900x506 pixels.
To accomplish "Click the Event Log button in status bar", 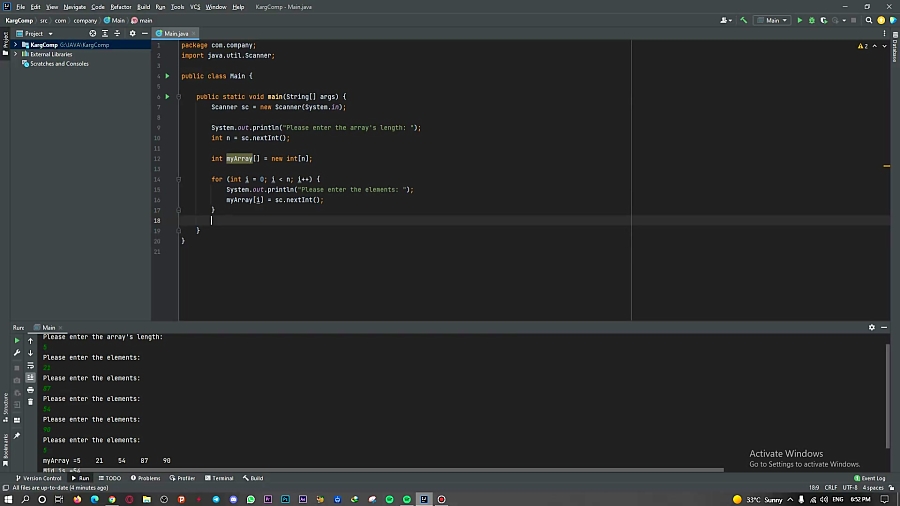I will pyautogui.click(x=871, y=478).
